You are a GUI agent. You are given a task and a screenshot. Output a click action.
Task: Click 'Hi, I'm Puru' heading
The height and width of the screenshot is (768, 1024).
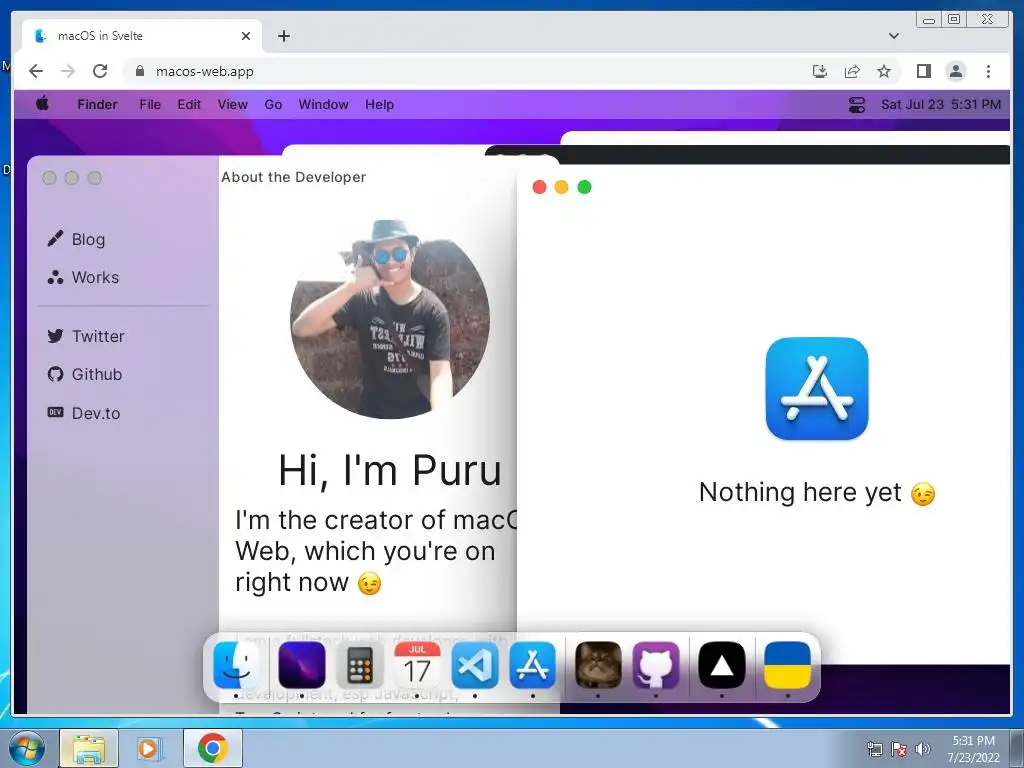[390, 470]
